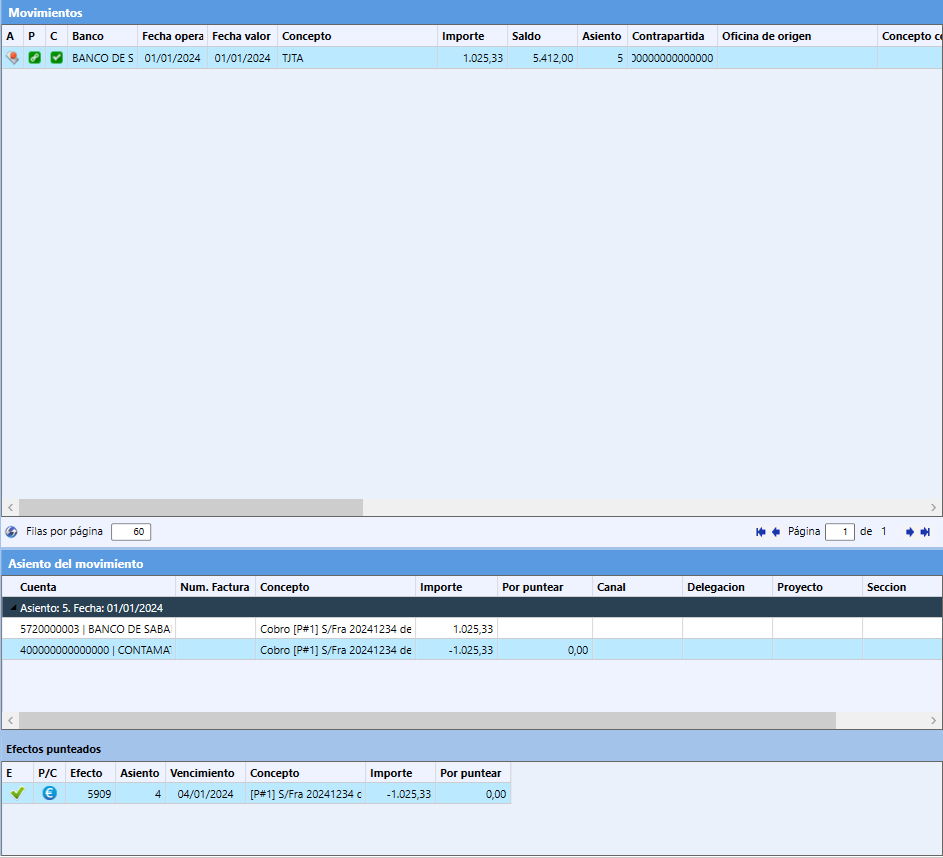Click the Proyecto column header
943x858 pixels.
[x=817, y=587]
